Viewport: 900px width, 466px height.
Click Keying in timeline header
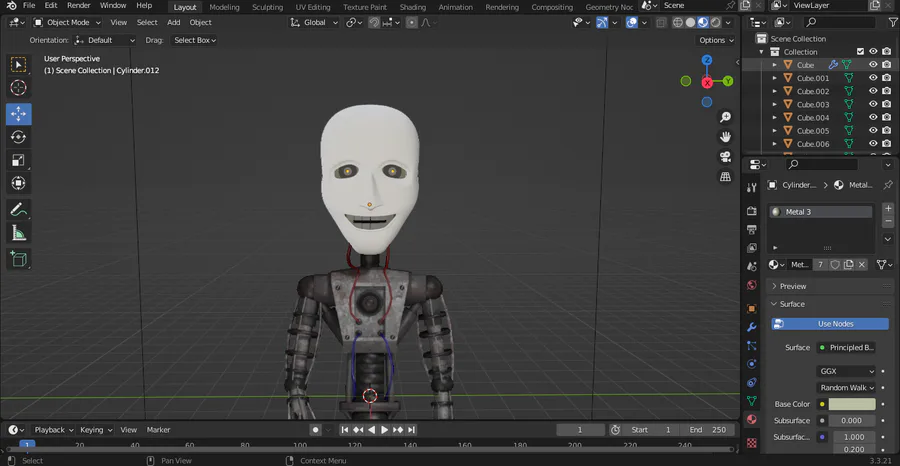pyautogui.click(x=96, y=430)
